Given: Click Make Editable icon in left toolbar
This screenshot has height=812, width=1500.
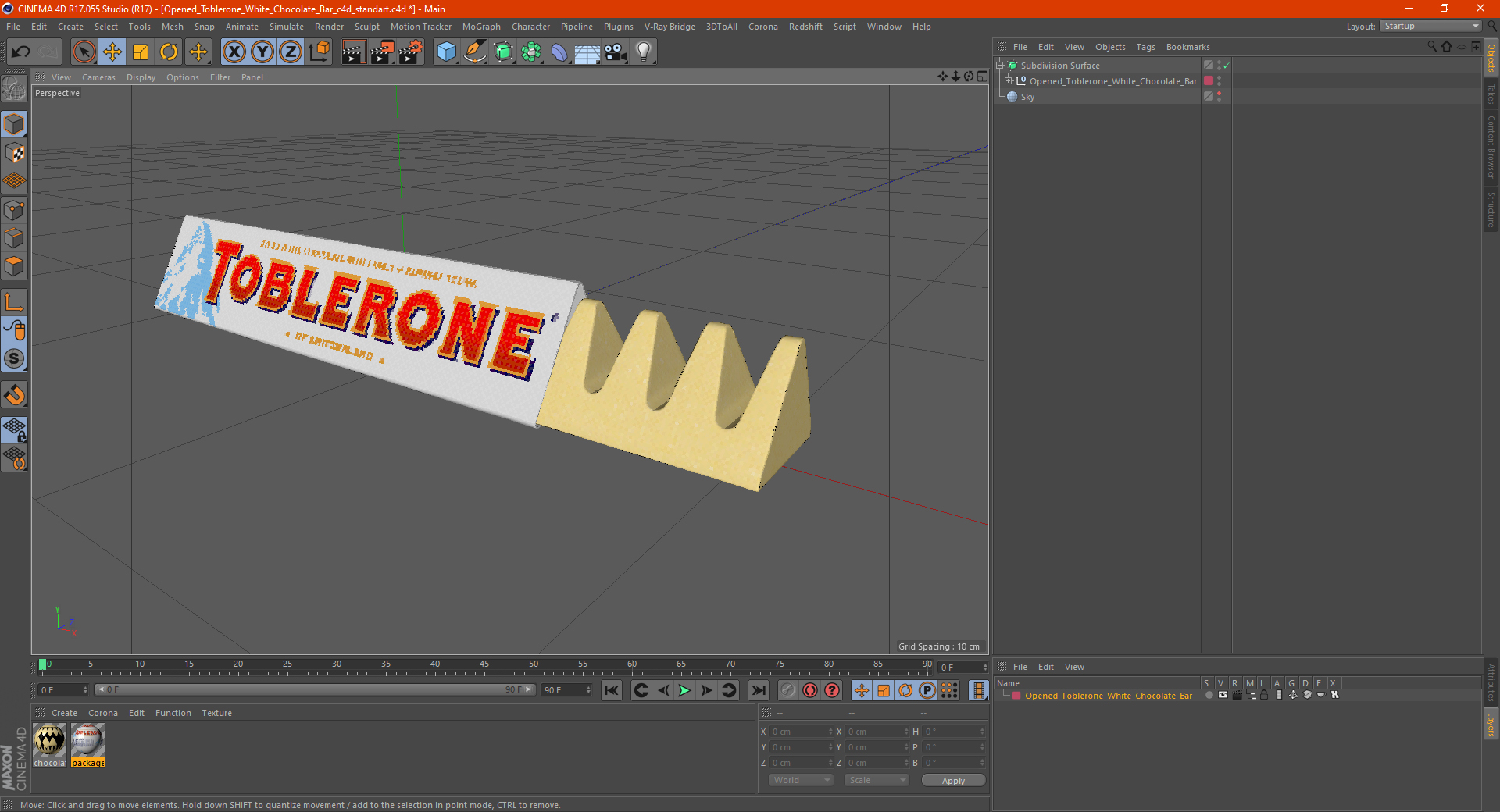Looking at the screenshot, I should [14, 89].
